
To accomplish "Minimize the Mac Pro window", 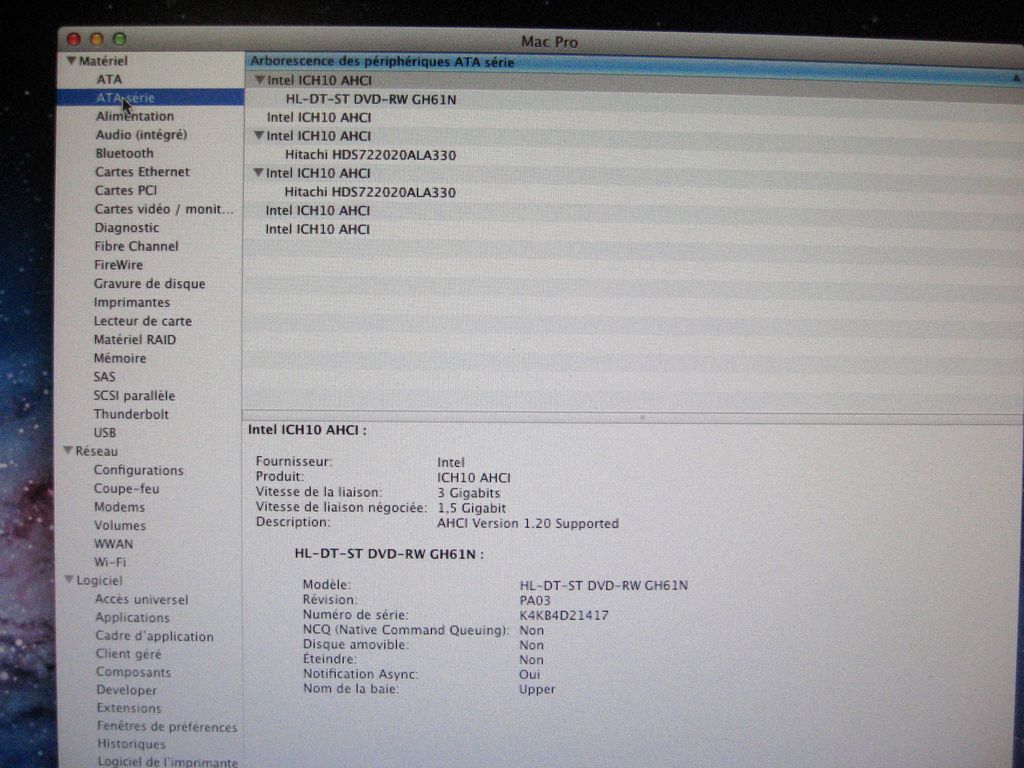I will (97, 40).
